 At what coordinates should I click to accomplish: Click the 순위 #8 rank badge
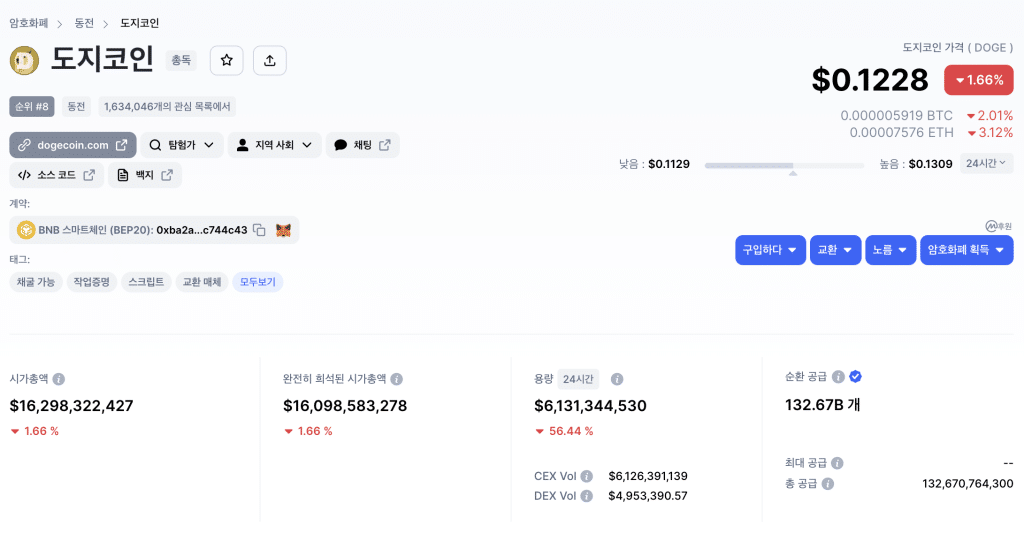click(32, 106)
